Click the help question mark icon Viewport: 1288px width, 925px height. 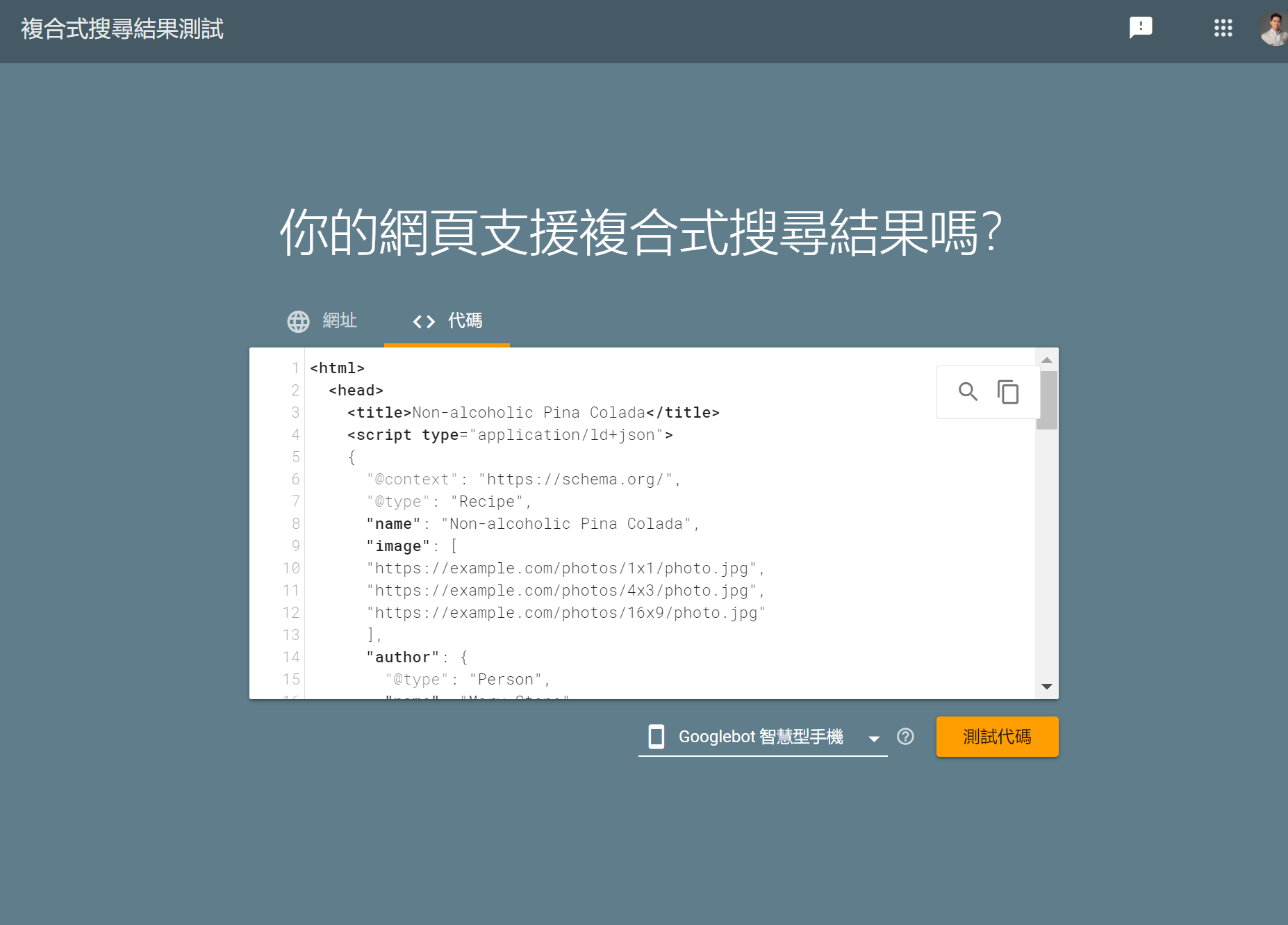coord(905,737)
